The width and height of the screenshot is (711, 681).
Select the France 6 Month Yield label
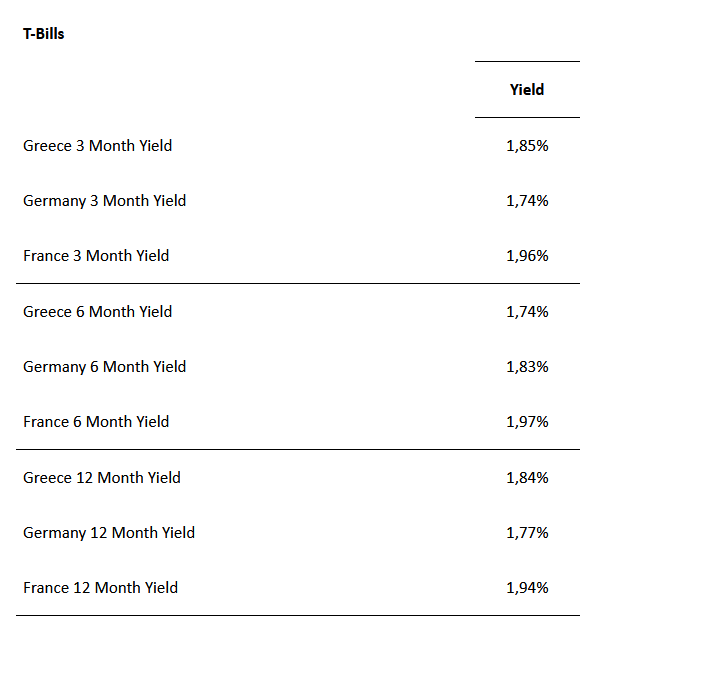(96, 422)
